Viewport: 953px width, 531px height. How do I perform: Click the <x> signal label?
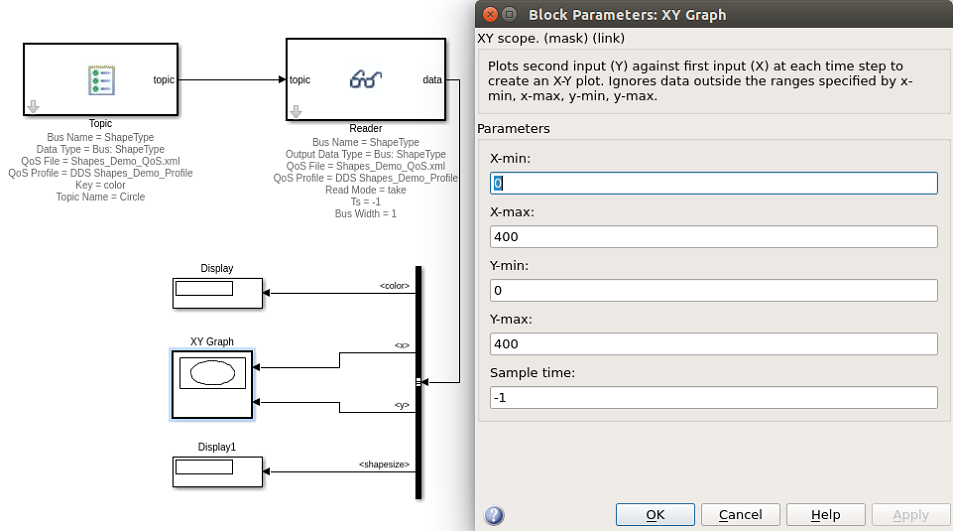pyautogui.click(x=402, y=345)
